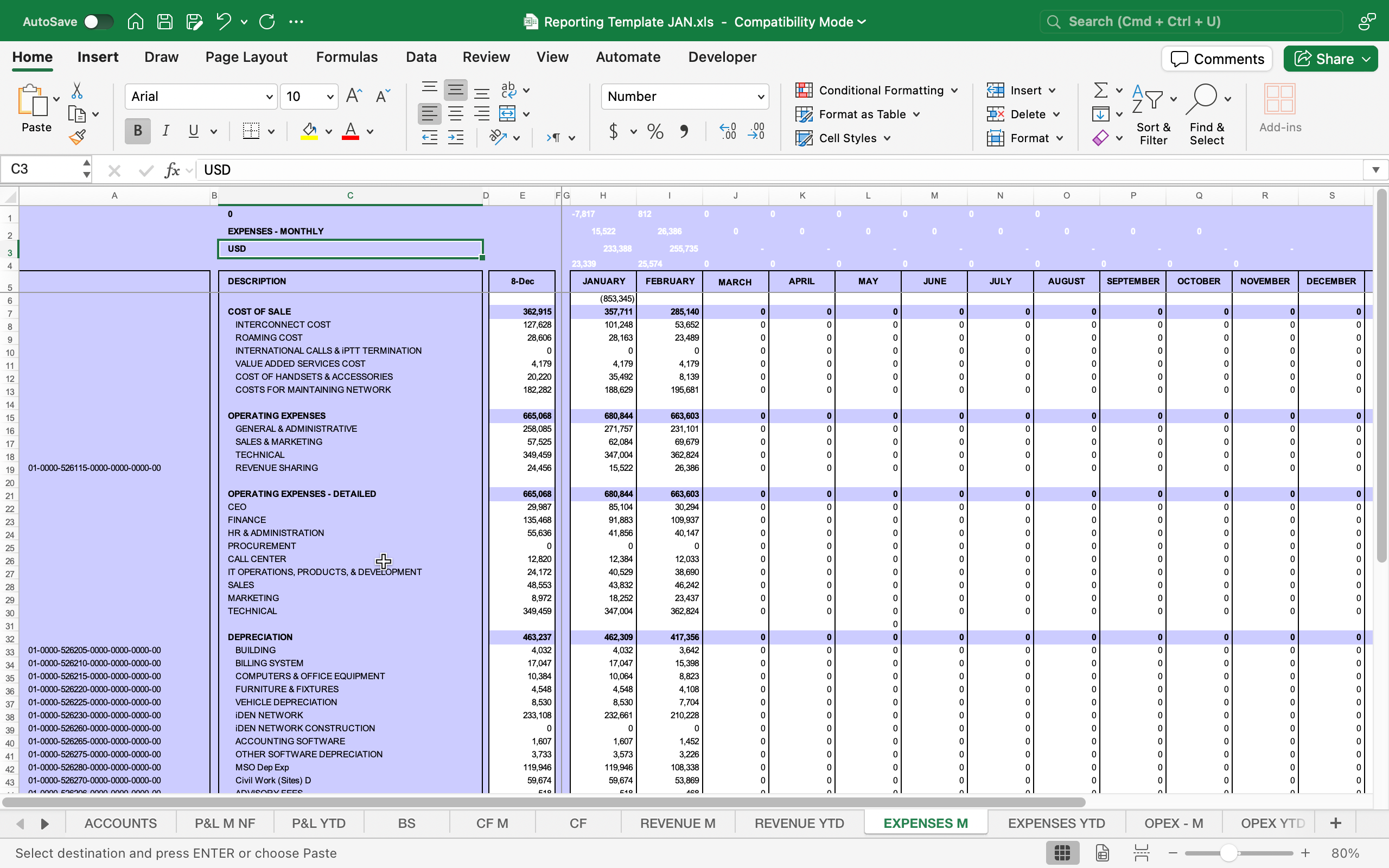The height and width of the screenshot is (868, 1389).
Task: Click the AutoSum sigma icon
Action: [1100, 90]
